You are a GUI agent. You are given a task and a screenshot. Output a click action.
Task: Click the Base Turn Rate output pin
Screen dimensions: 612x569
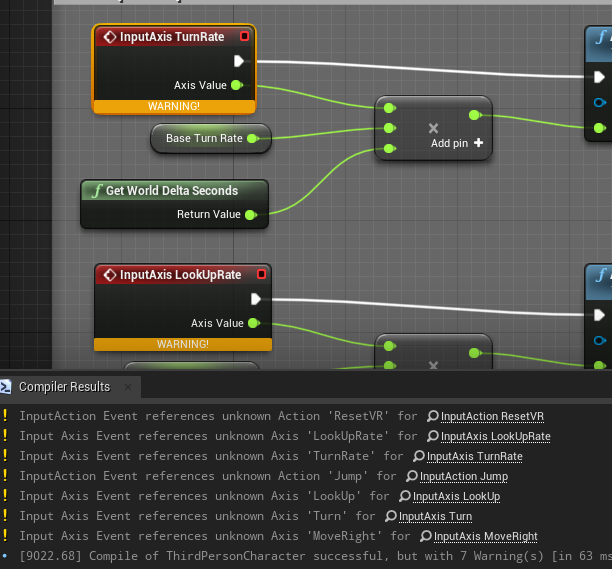(x=253, y=138)
